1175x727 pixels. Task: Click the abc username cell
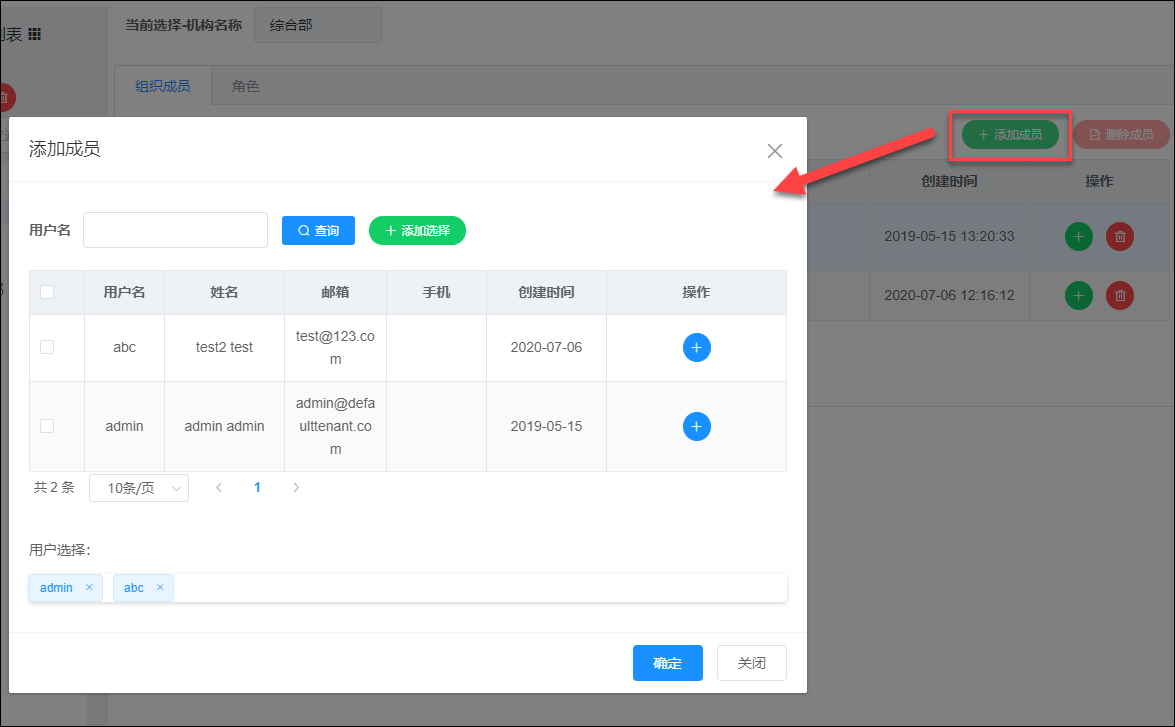pos(124,348)
